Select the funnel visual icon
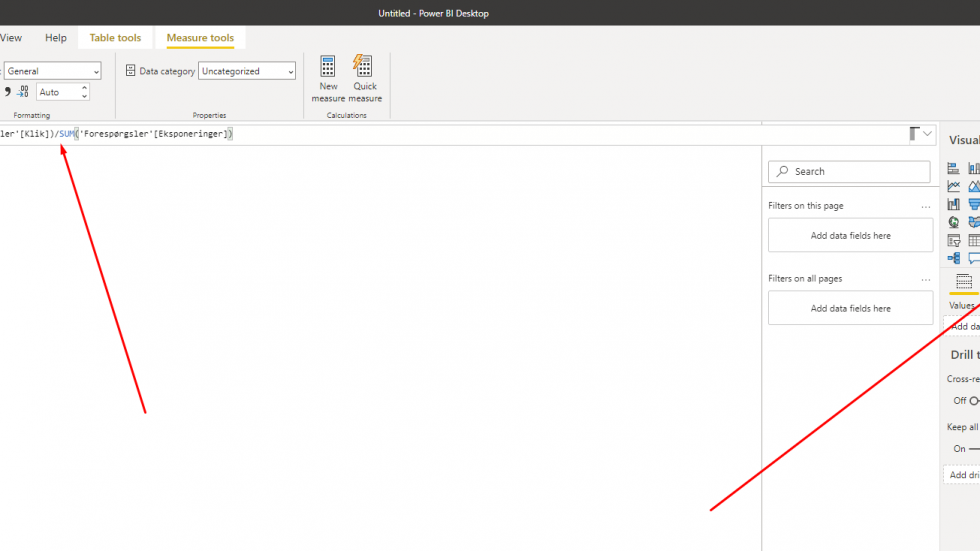This screenshot has height=551, width=980. click(x=974, y=204)
